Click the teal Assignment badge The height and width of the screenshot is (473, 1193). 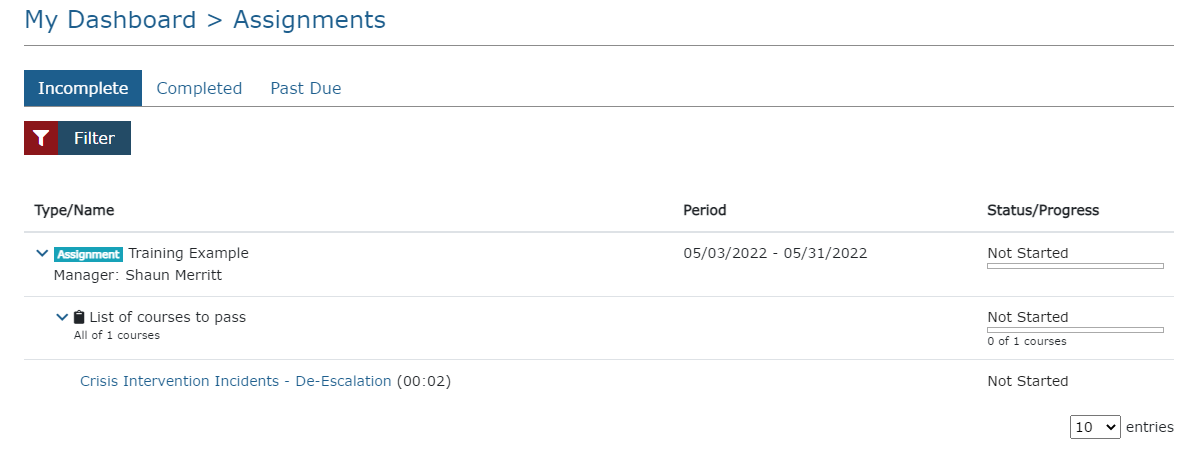tap(89, 254)
